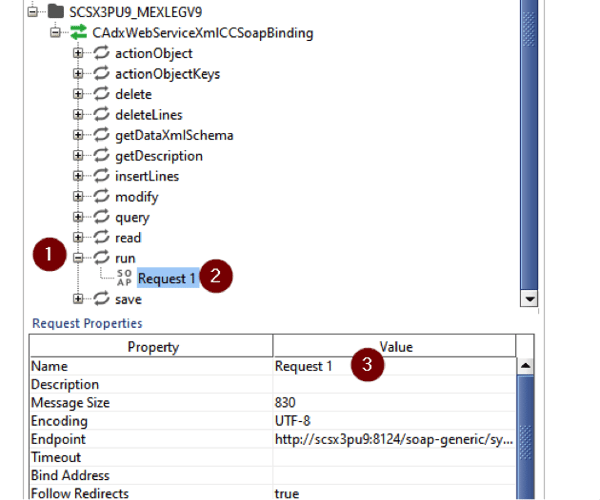The height and width of the screenshot is (500, 600).
Task: Select the getDataXmlSchema tree item
Action: [174, 135]
